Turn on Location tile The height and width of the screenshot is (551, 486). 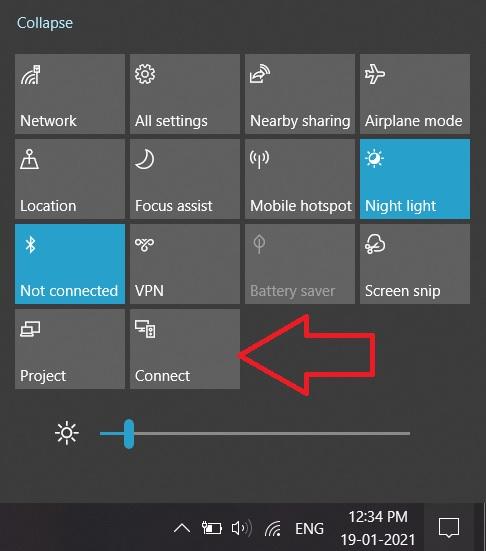[x=70, y=179]
